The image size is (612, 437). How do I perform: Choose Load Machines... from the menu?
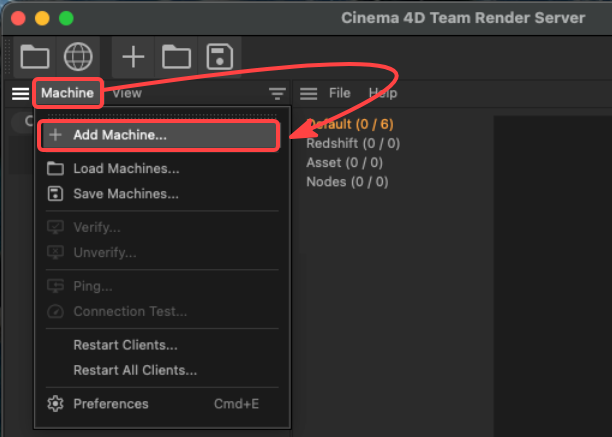(x=162, y=169)
